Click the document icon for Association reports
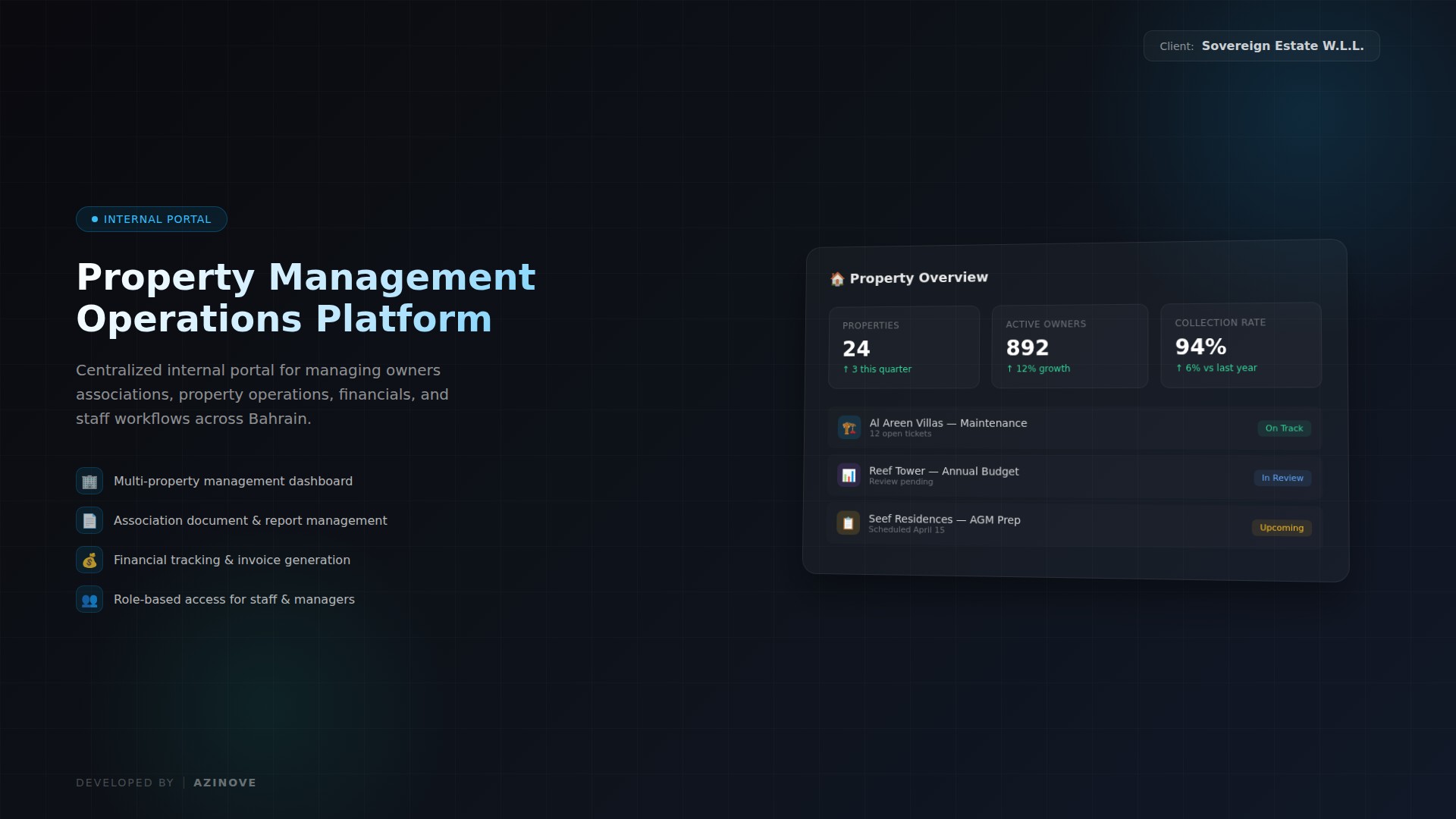 [x=89, y=521]
